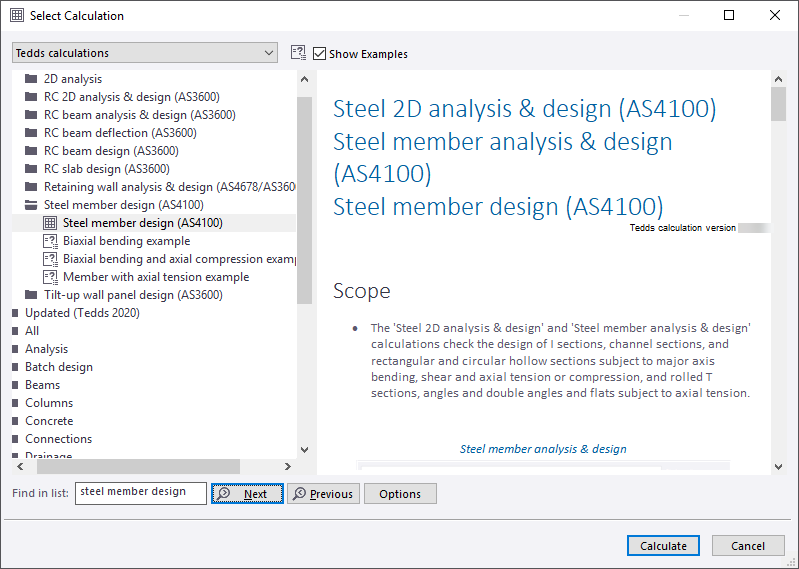The image size is (799, 569).
Task: Click the magnifier icon on the Previous button
Action: coord(299,493)
